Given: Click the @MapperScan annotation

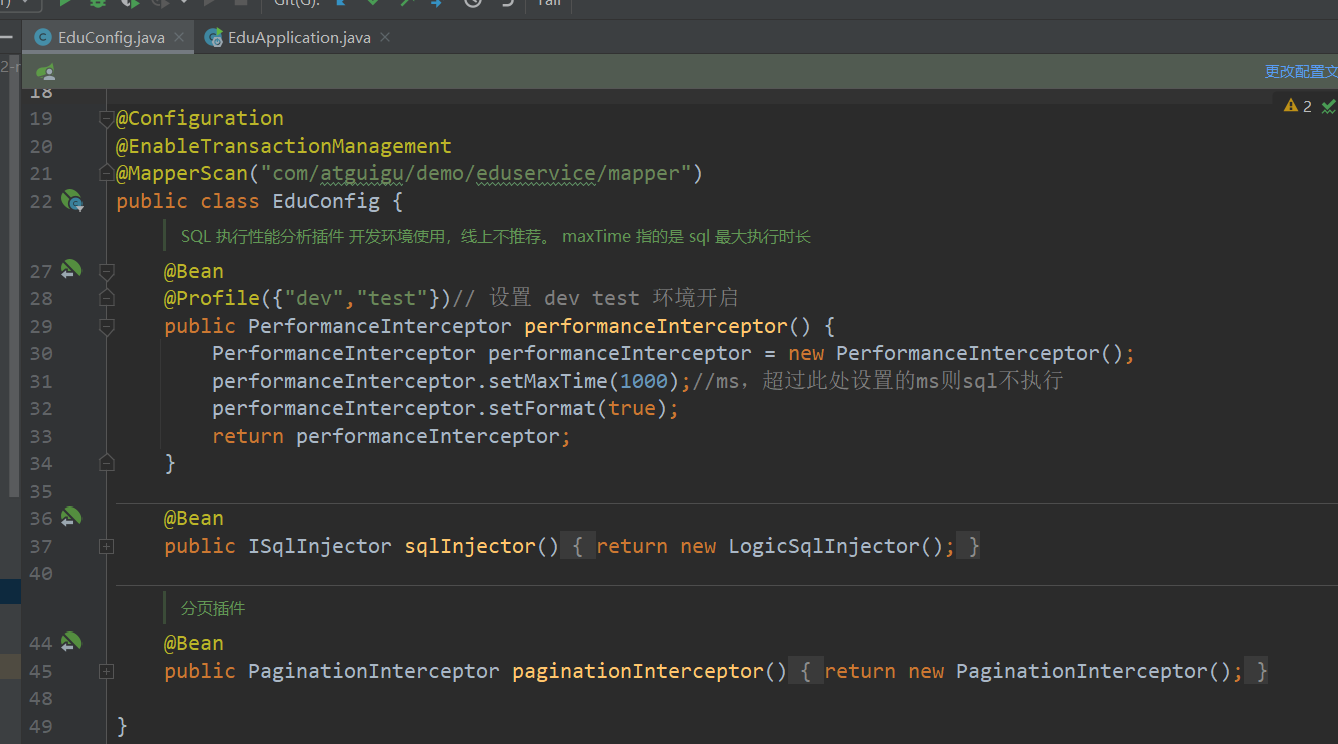Looking at the screenshot, I should (x=182, y=173).
